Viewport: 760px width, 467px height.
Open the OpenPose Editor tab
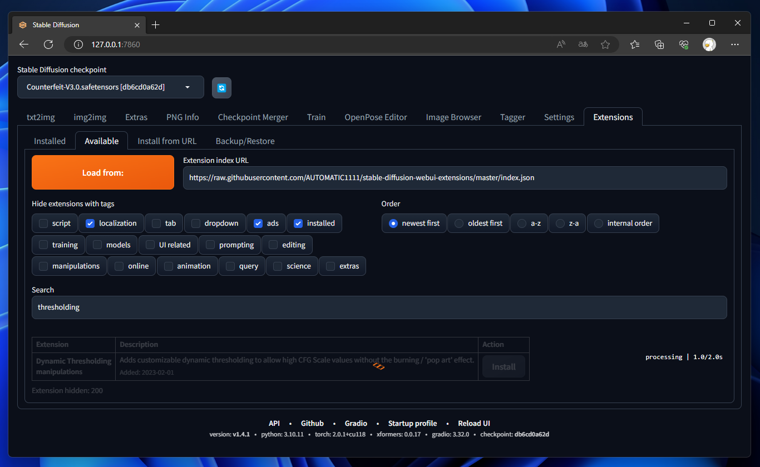[x=376, y=117]
